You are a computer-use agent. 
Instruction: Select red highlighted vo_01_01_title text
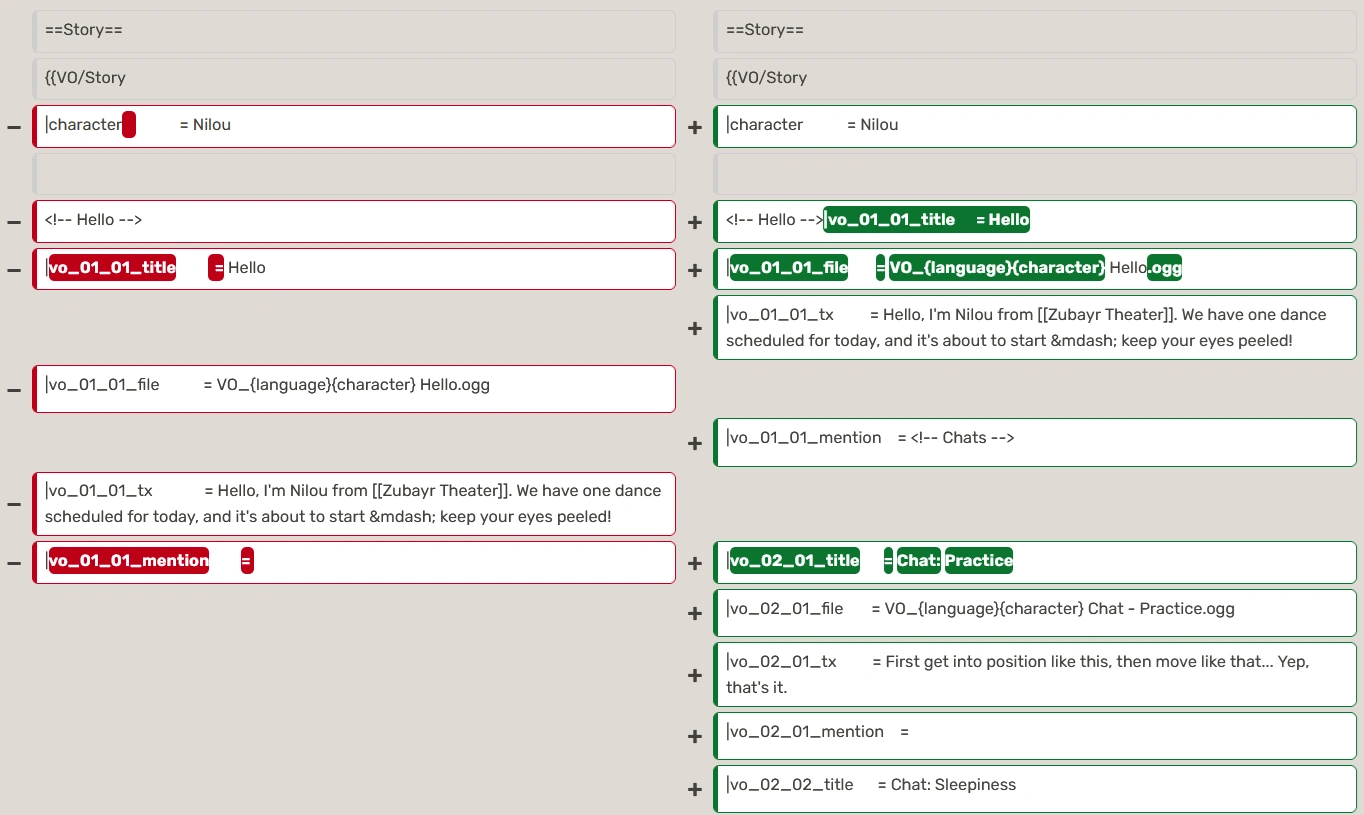tap(112, 268)
